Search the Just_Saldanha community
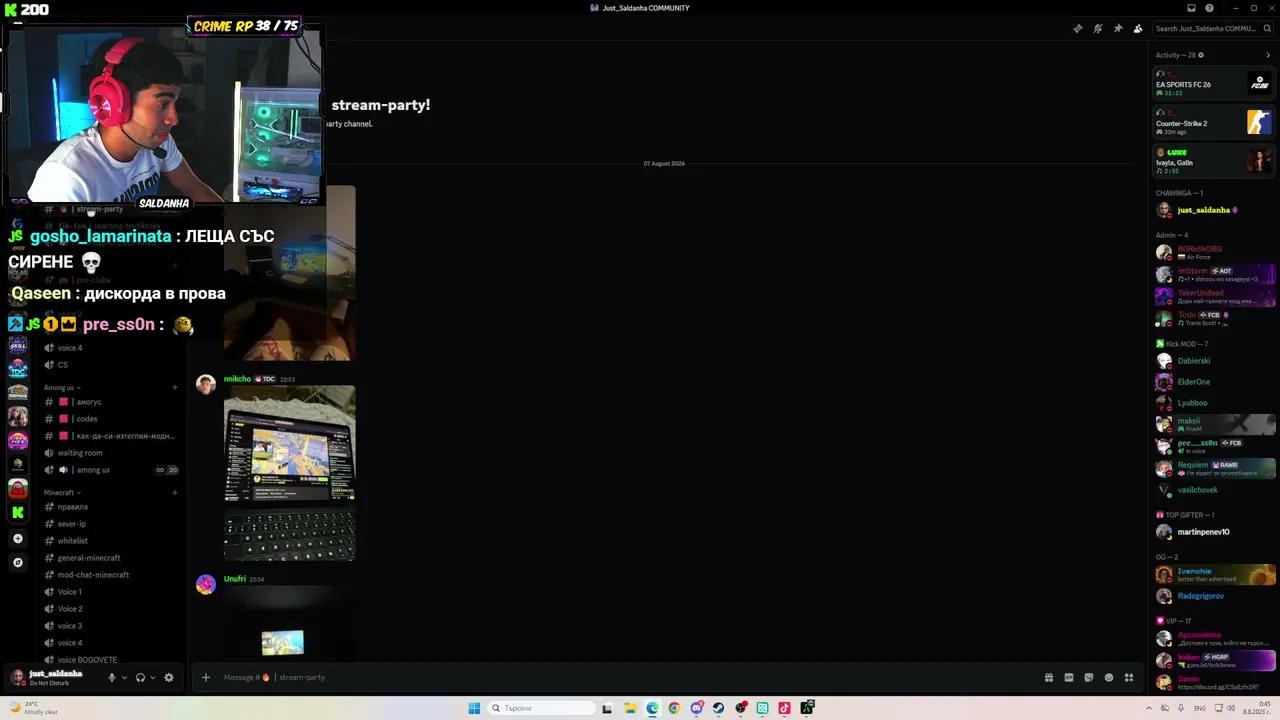Image resolution: width=1280 pixels, height=720 pixels. click(1213, 28)
